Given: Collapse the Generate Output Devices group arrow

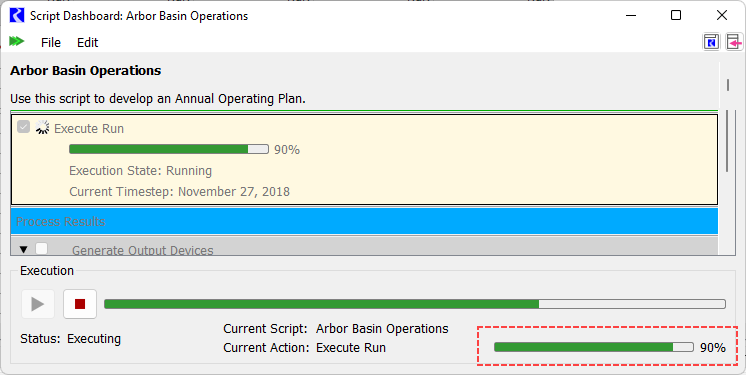Looking at the screenshot, I should (x=23, y=249).
